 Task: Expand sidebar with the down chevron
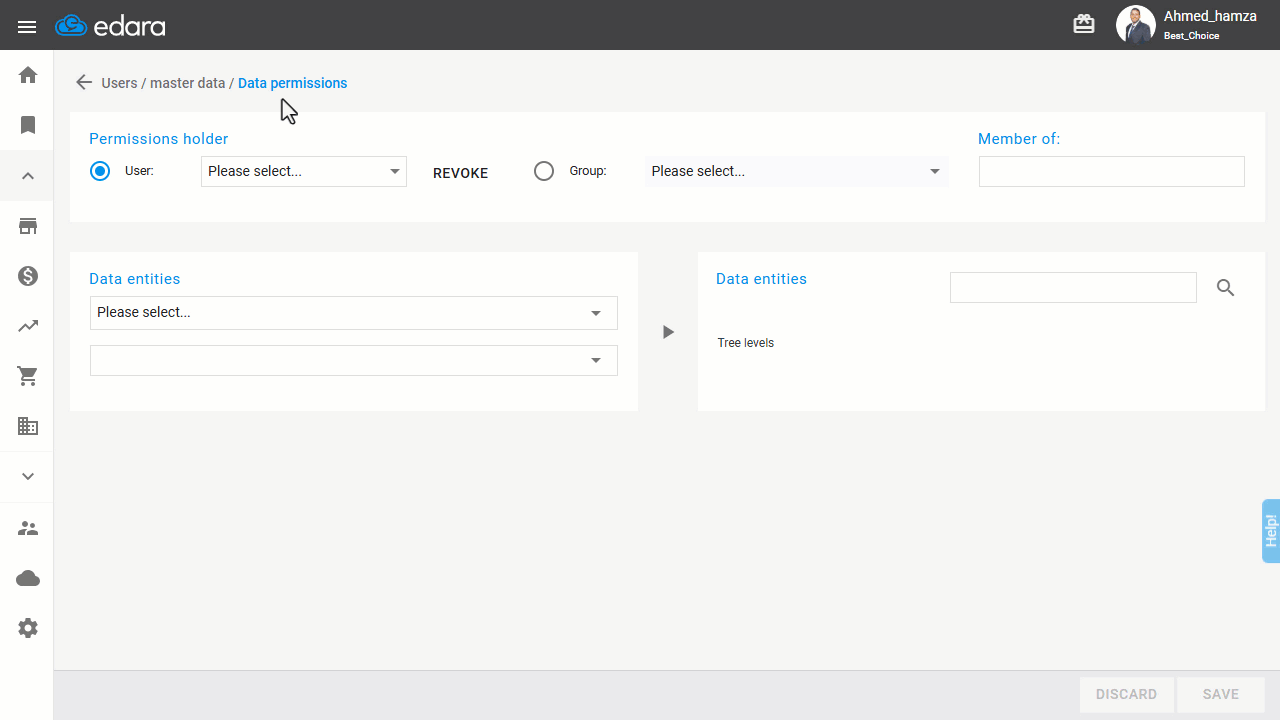[28, 476]
